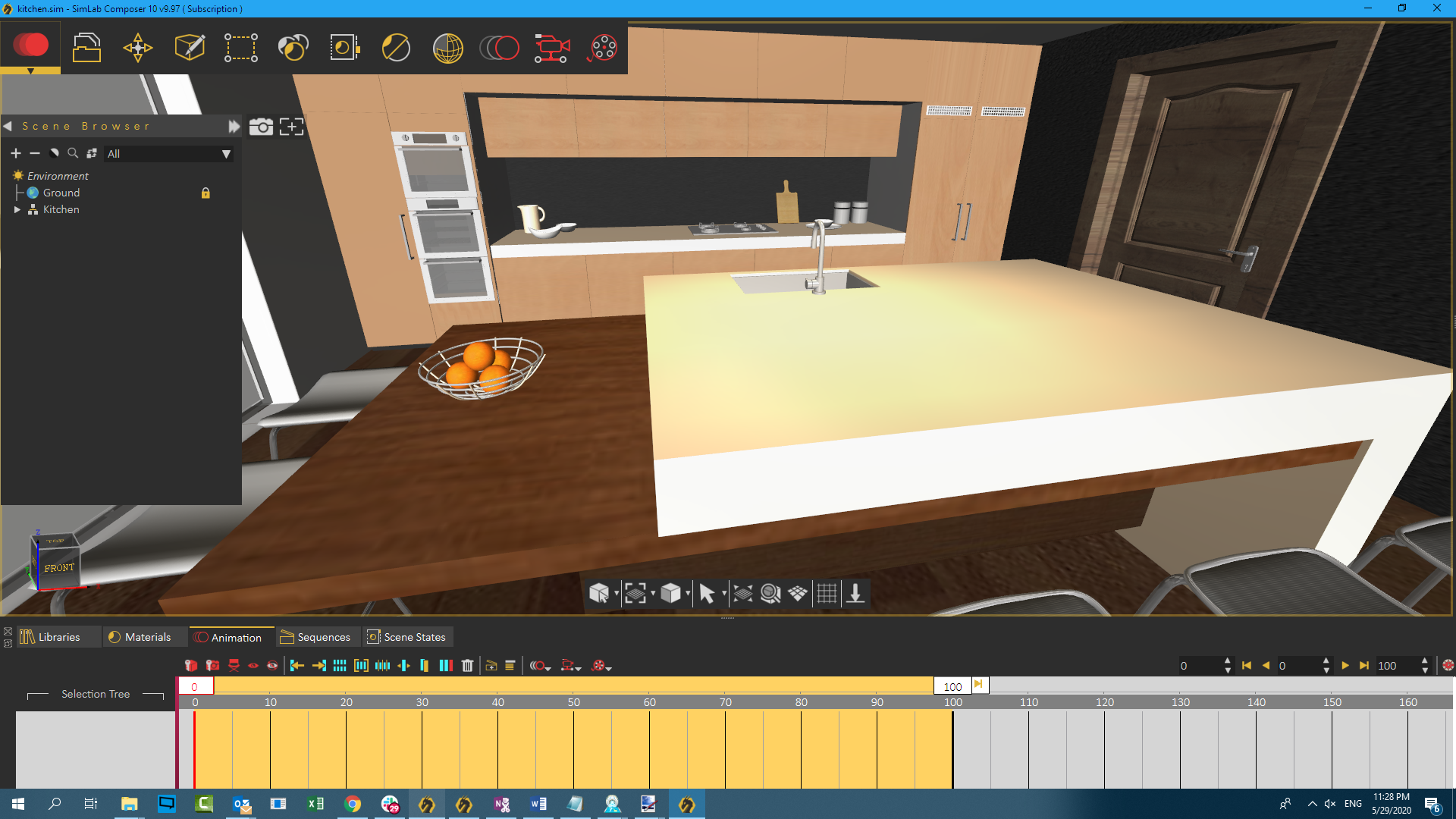Image resolution: width=1456 pixels, height=819 pixels.
Task: Open dropdown arrow beside shaded cube icon
Action: pyautogui.click(x=688, y=593)
